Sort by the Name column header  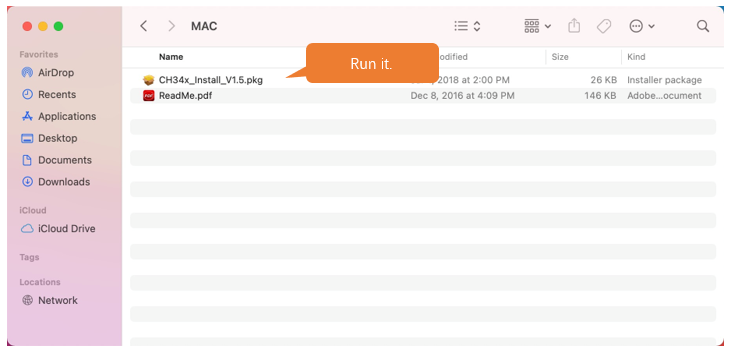(x=171, y=57)
